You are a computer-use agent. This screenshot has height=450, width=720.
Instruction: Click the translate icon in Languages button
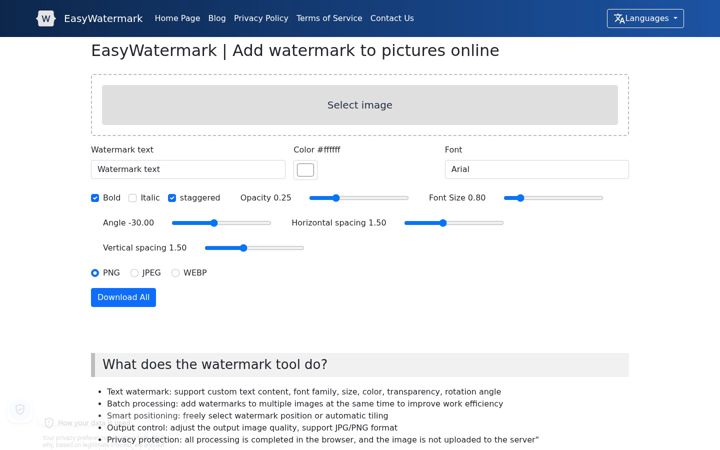point(619,18)
